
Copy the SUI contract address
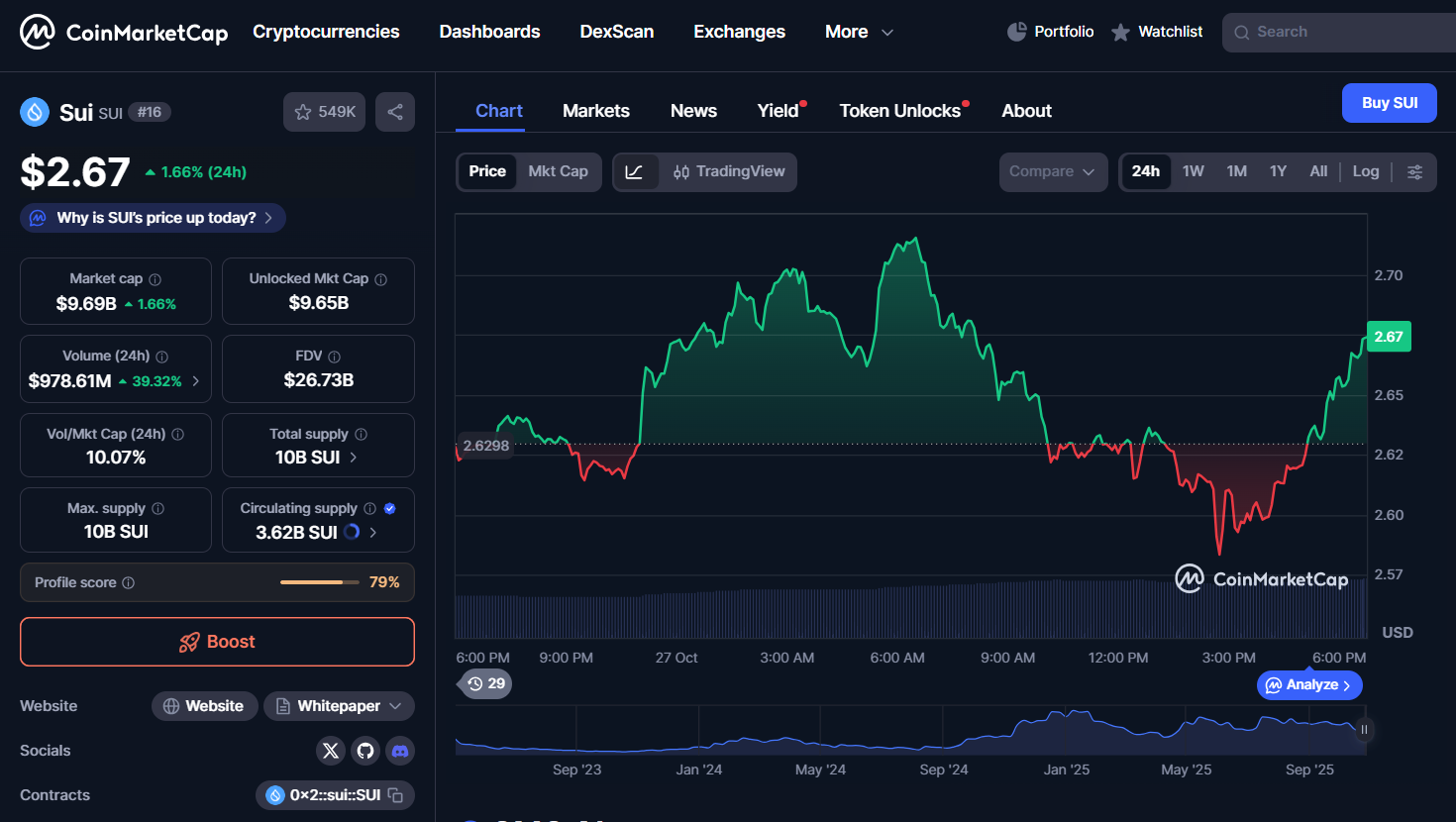click(x=395, y=795)
